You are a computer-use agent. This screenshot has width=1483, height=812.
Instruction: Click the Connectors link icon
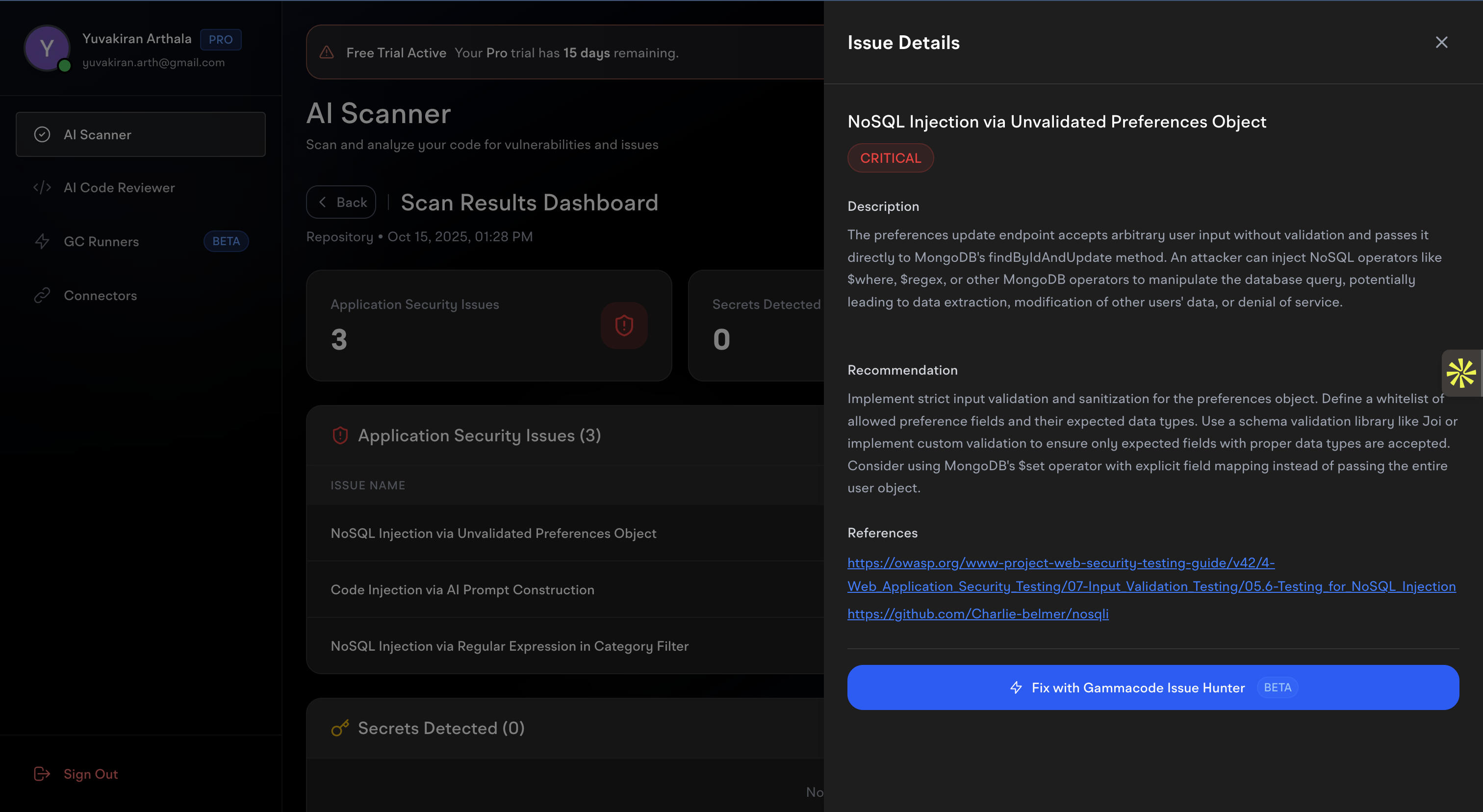[x=43, y=295]
